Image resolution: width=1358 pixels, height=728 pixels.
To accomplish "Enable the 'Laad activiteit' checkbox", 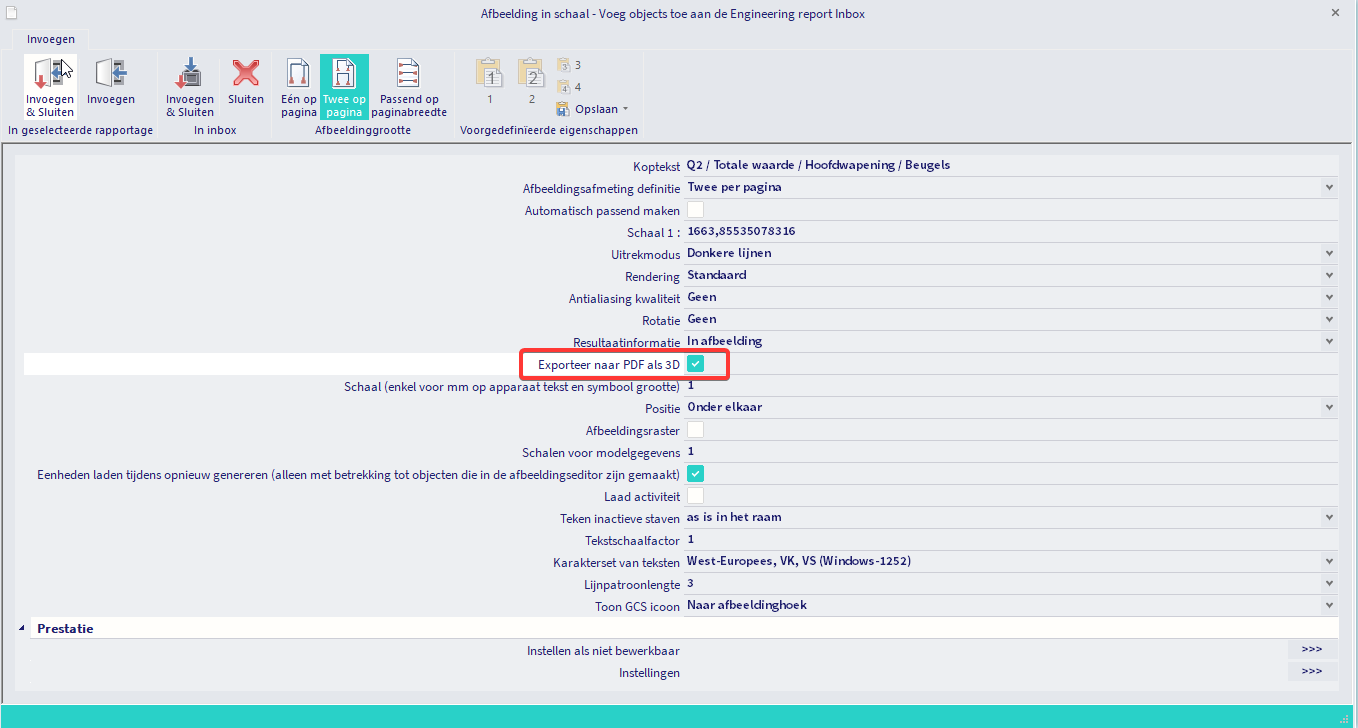I will [x=695, y=495].
